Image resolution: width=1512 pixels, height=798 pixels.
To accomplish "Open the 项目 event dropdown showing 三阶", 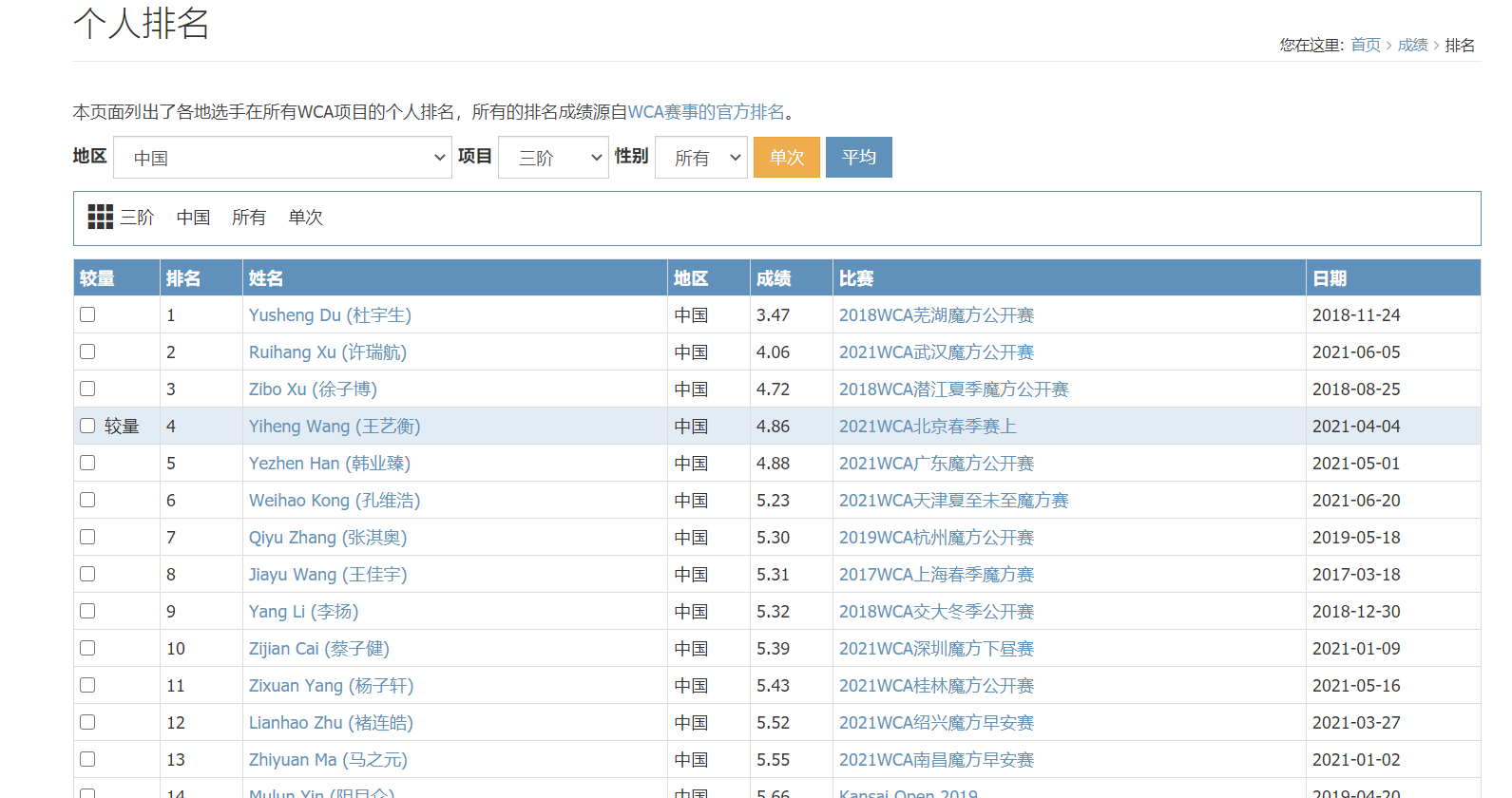I will 553,158.
